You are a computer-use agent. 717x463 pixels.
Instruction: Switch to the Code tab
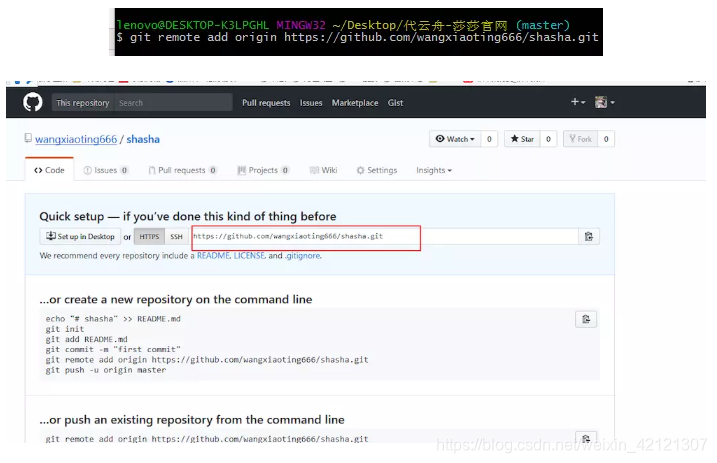(49, 170)
